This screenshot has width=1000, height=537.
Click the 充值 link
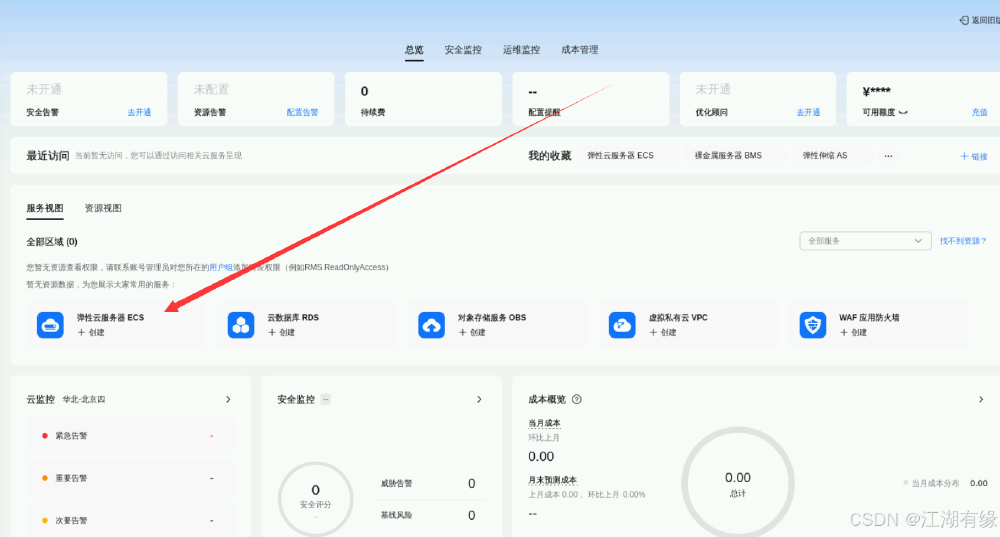click(980, 112)
